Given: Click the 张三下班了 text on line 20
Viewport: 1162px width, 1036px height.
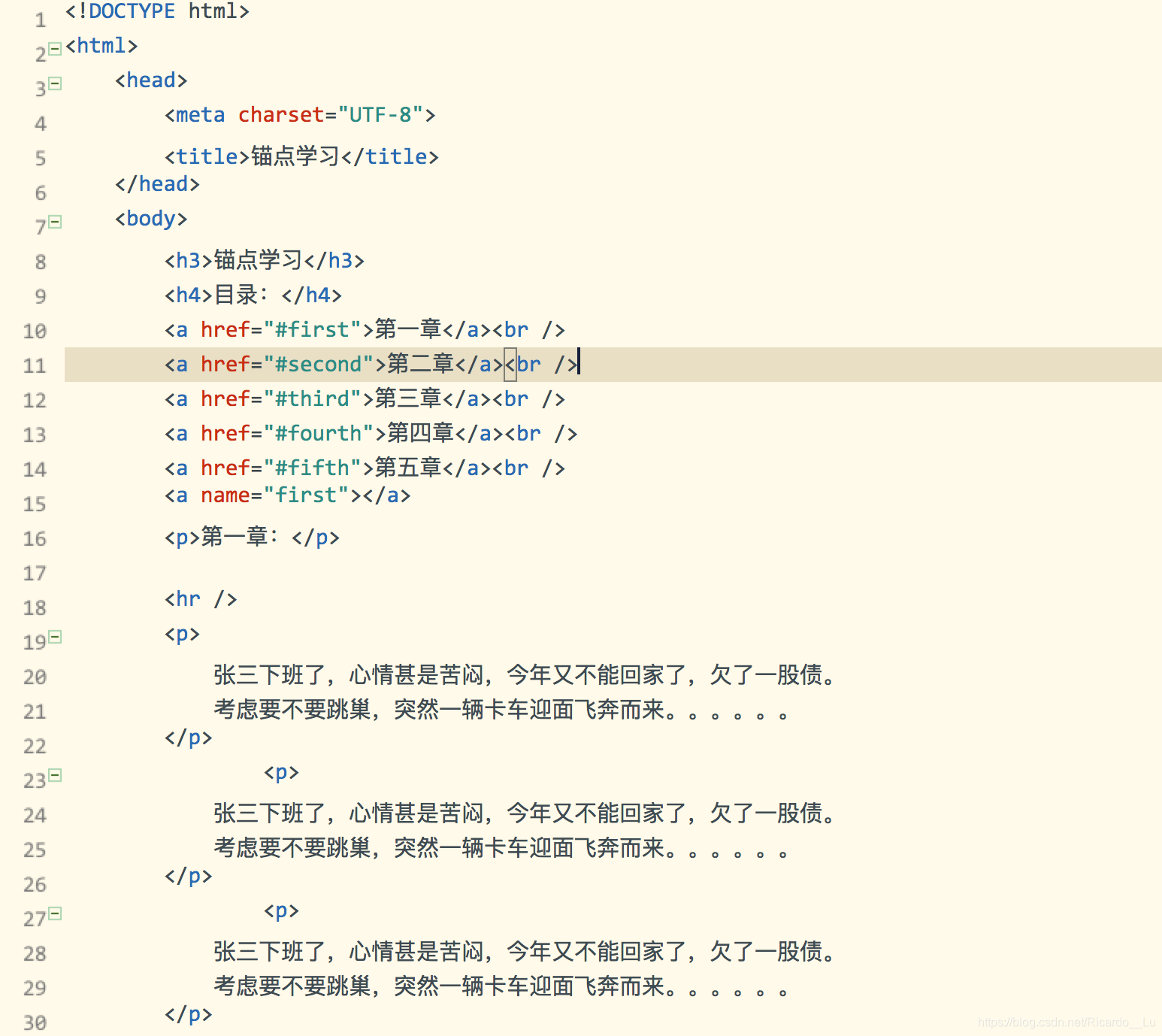Looking at the screenshot, I should click(x=526, y=675).
